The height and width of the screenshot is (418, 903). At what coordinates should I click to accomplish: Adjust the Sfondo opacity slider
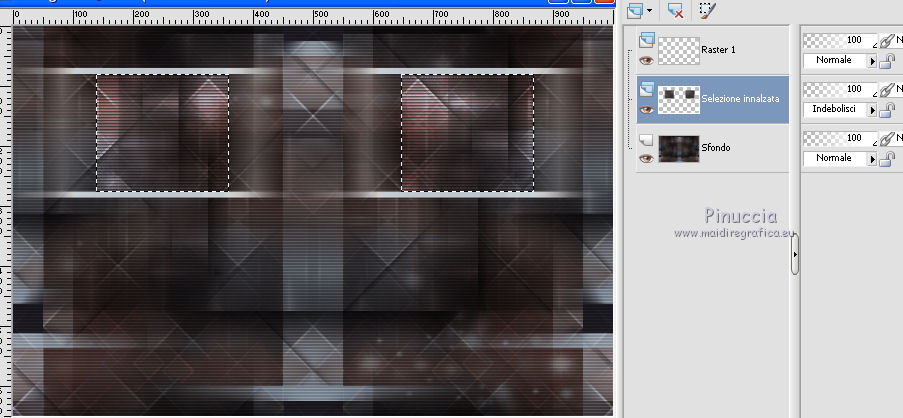pyautogui.click(x=840, y=138)
